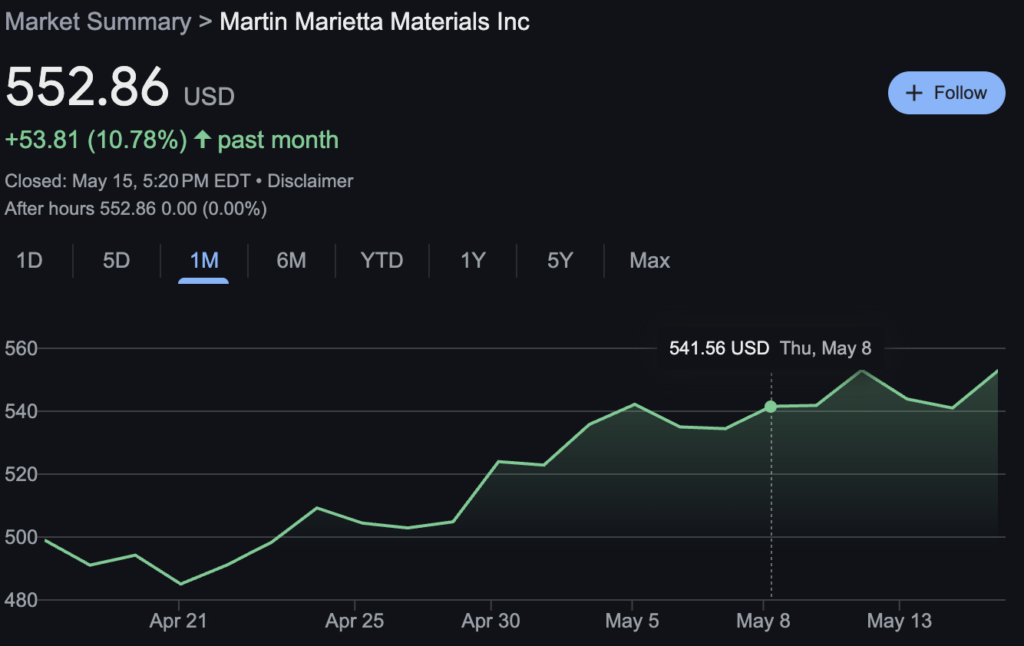Image resolution: width=1024 pixels, height=646 pixels.
Task: Click the Apr 30 axis label
Action: point(491,621)
